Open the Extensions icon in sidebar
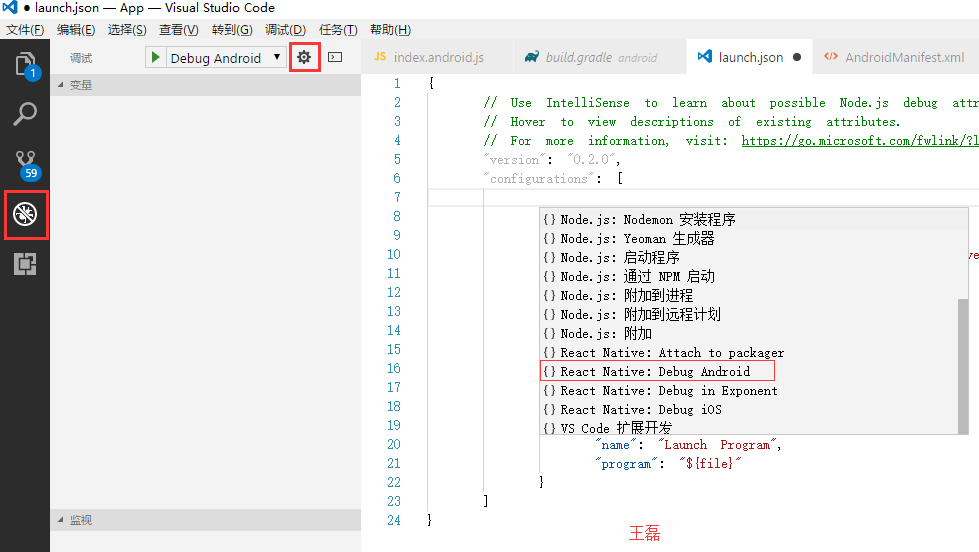This screenshot has height=552, width=979. 25,264
